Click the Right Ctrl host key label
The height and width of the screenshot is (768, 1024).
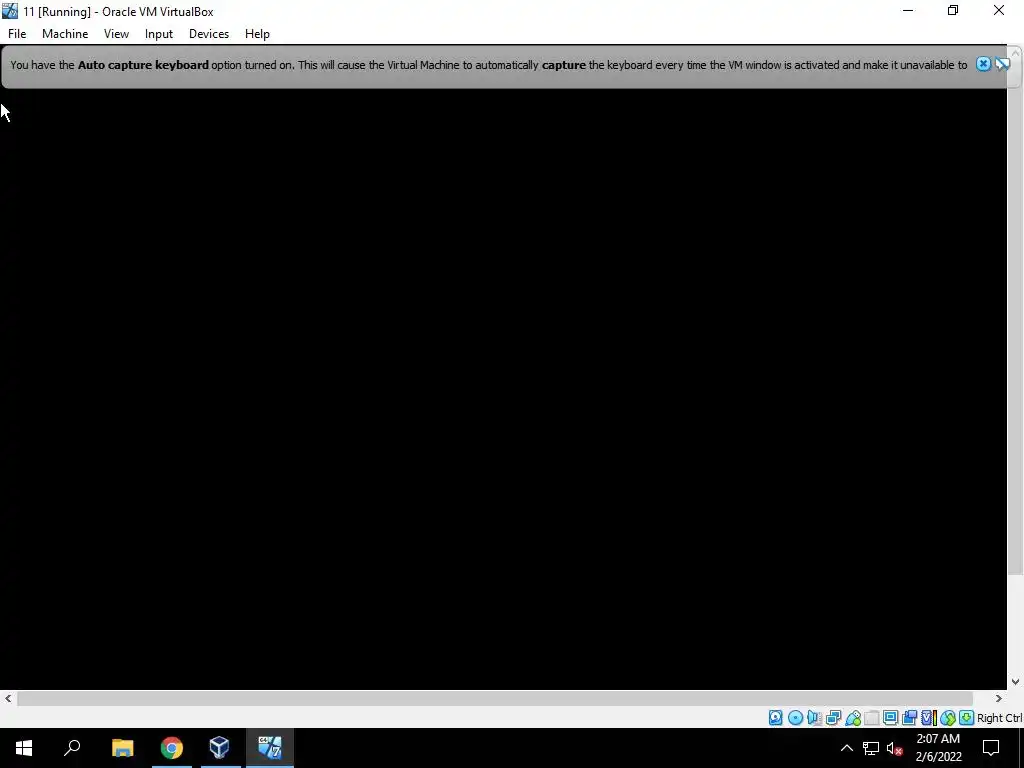(x=999, y=718)
